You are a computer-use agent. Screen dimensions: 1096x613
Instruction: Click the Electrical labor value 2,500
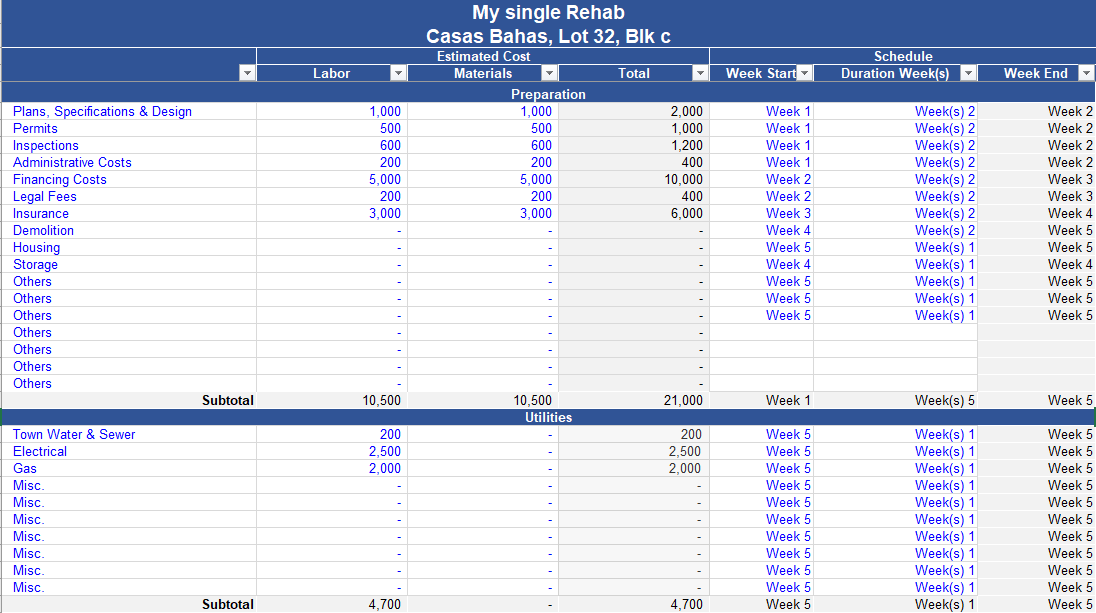(384, 451)
